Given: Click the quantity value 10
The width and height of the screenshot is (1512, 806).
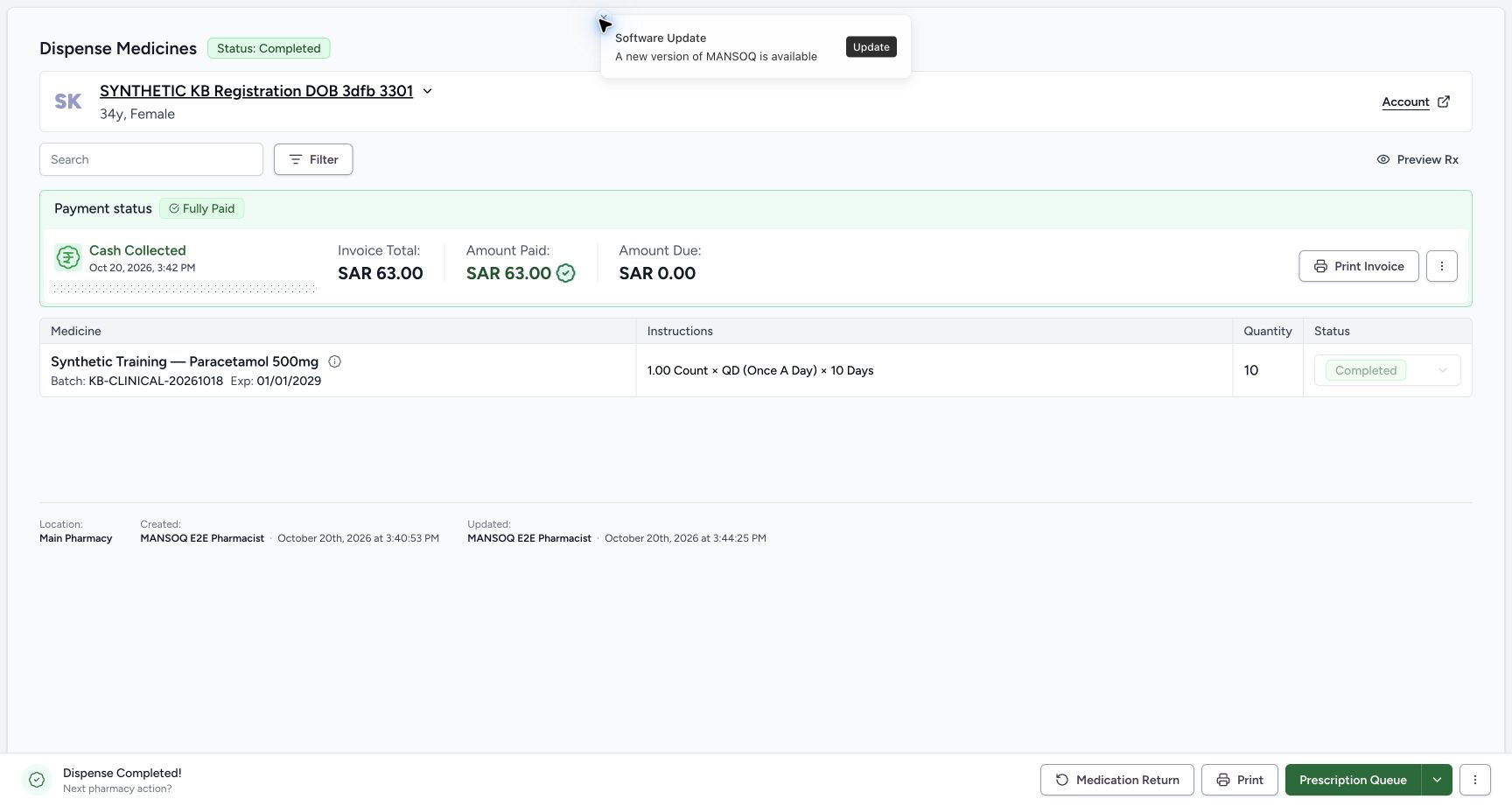Looking at the screenshot, I should point(1251,370).
